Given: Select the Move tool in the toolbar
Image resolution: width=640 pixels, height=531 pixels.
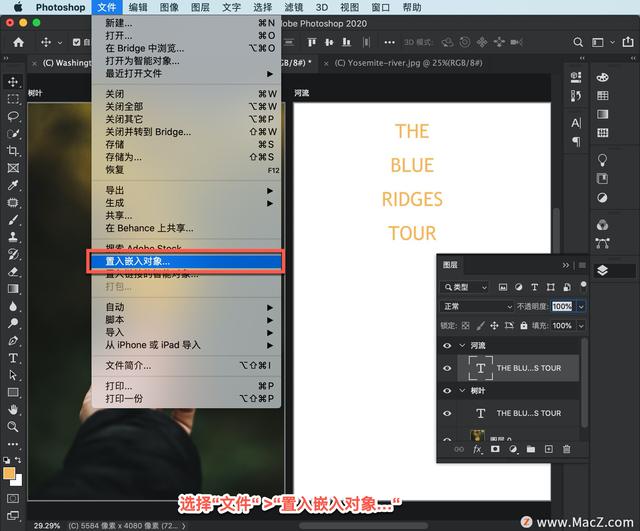Looking at the screenshot, I should pyautogui.click(x=13, y=82).
